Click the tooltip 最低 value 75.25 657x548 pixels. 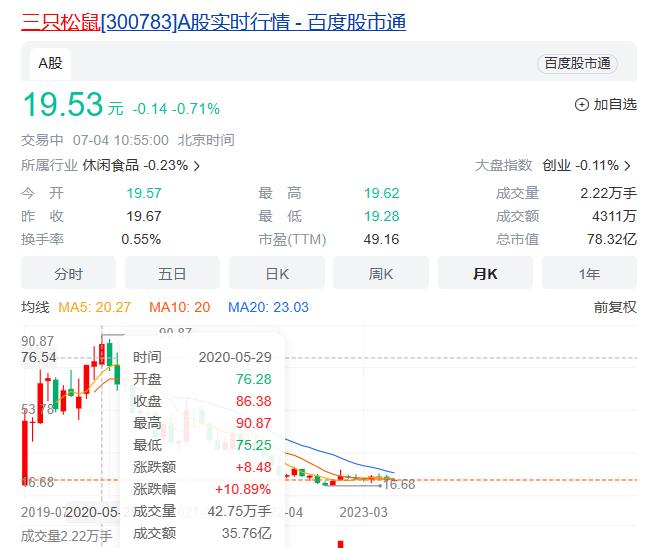(253, 445)
